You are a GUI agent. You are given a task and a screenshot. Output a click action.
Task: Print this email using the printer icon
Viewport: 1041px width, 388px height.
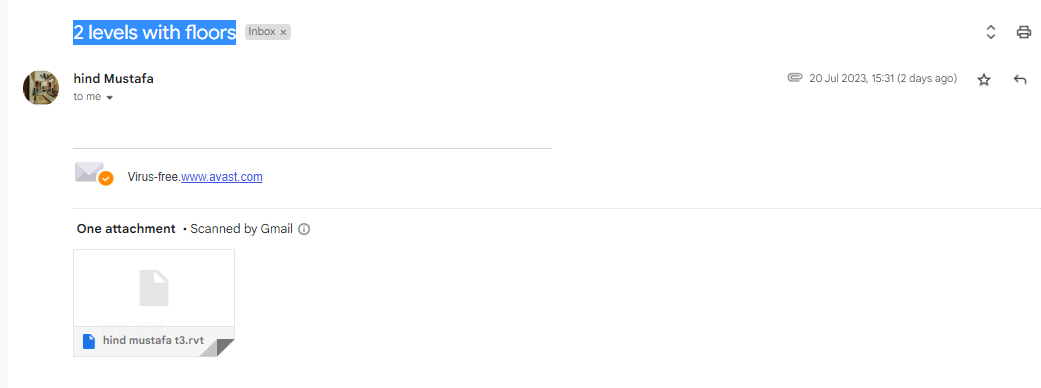[1024, 32]
